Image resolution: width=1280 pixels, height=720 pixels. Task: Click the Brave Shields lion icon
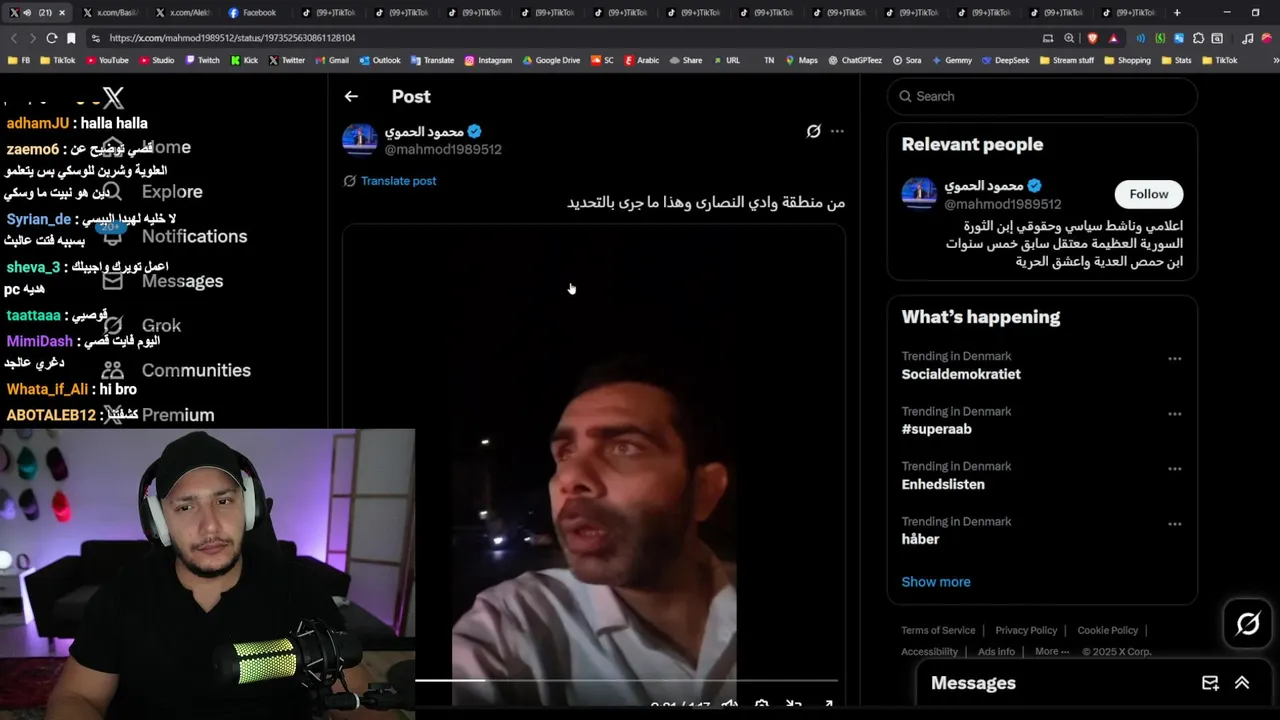click(1092, 38)
